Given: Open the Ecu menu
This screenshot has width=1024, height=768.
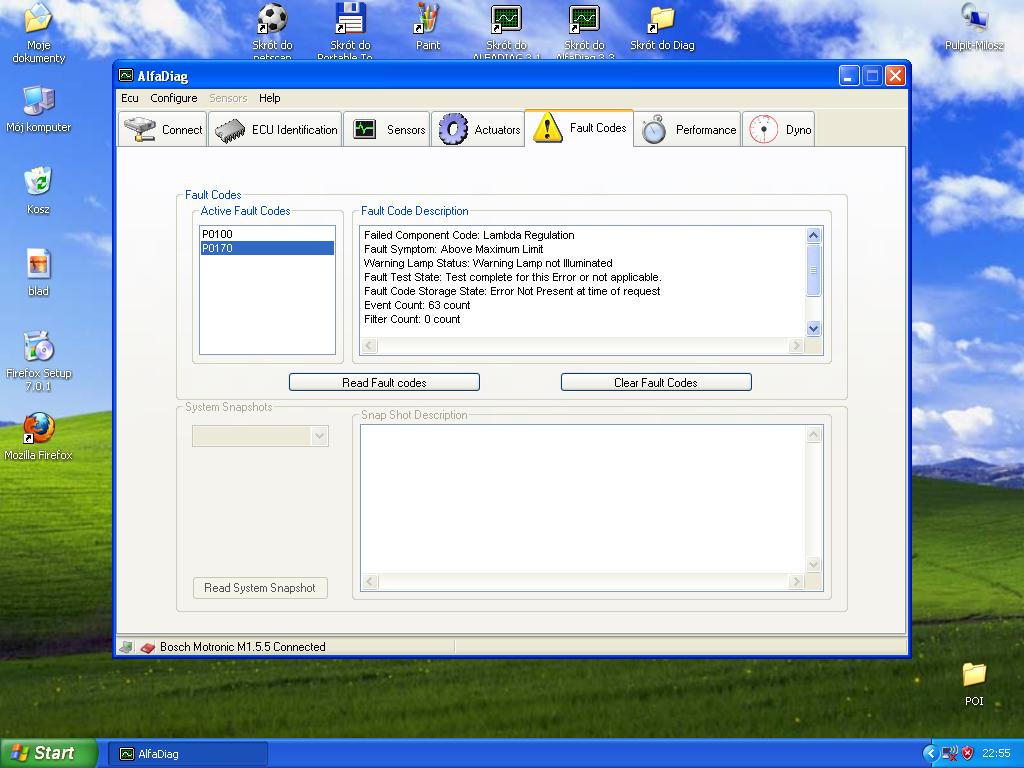Looking at the screenshot, I should point(130,98).
